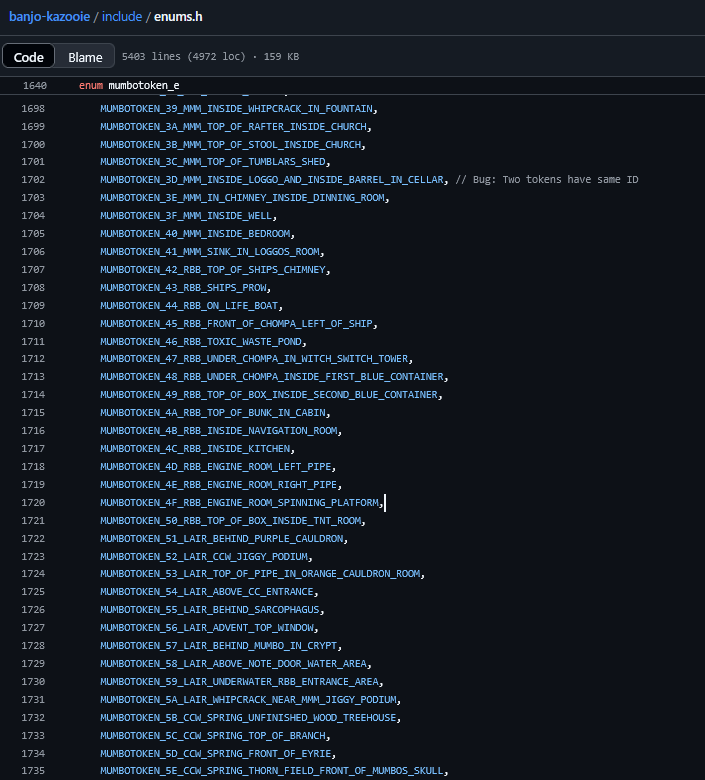
Task: Click MUMBOTOKEN_4C_RBB_INSIDE_KITCHEN
Action: (x=195, y=449)
